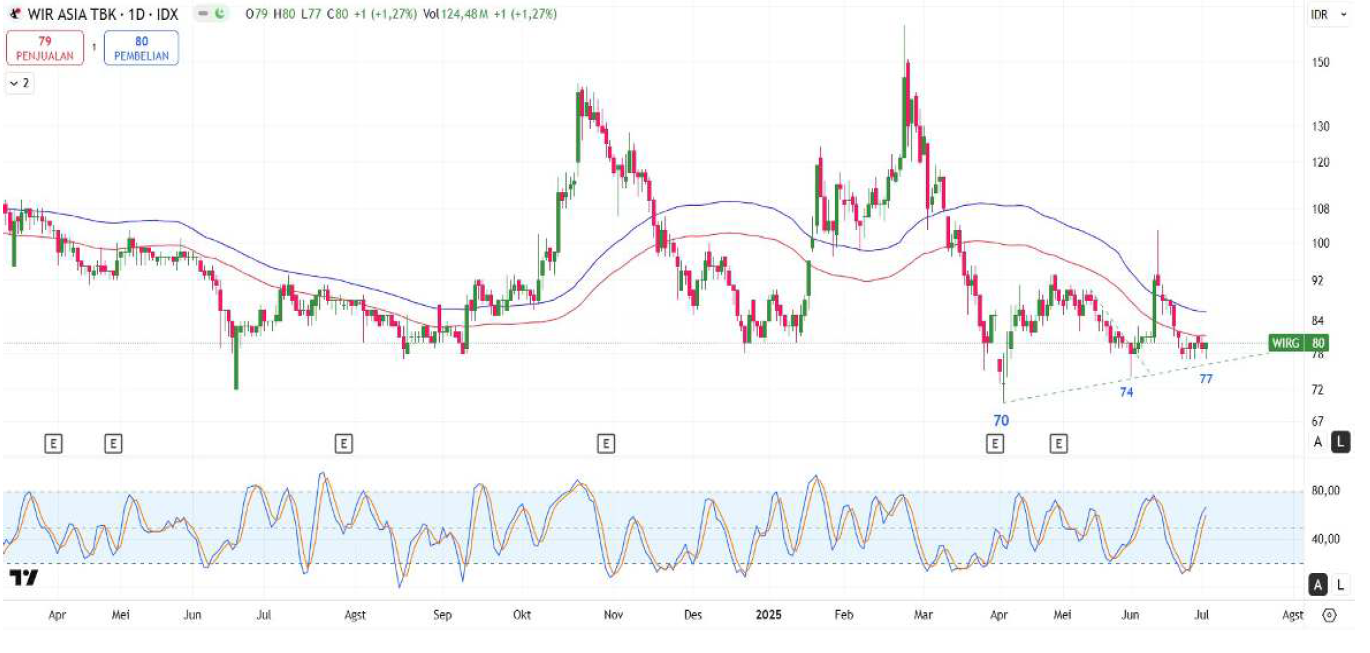Screen dimensions: 1370x653
Task: Click the C80 close value in legend
Action: 337,14
